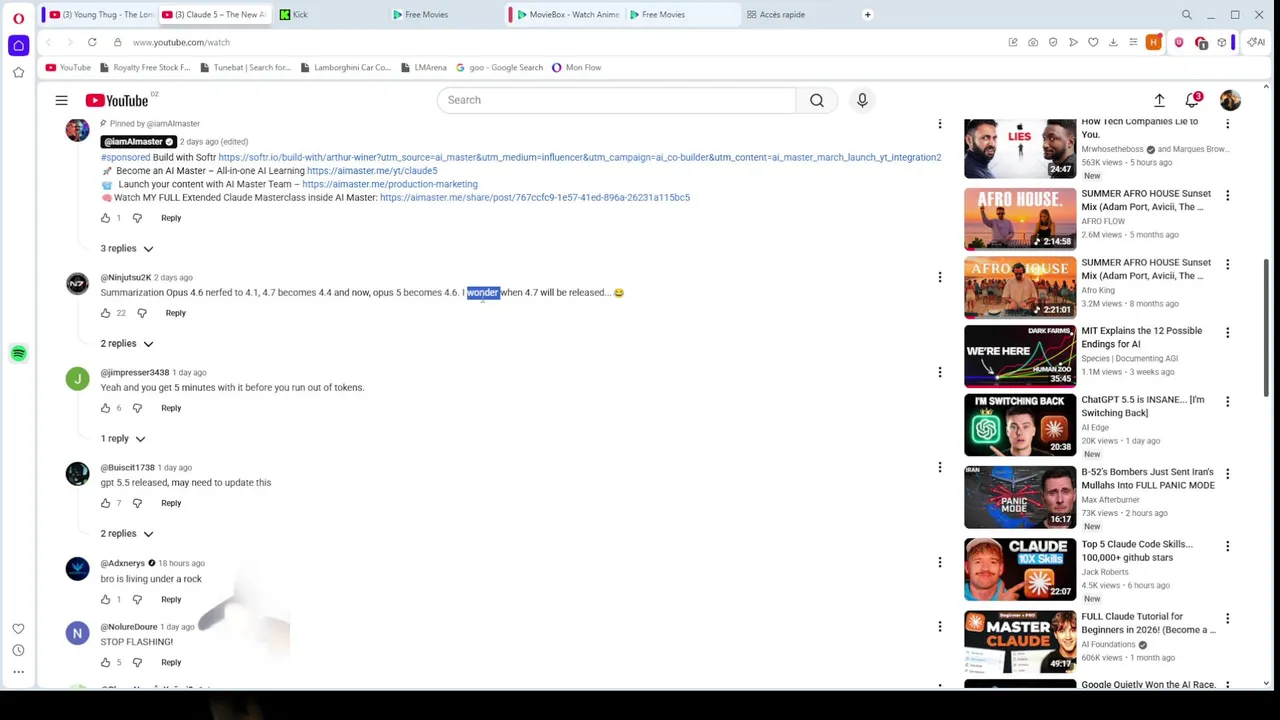Open MASTER CLAUDE tutorial video thumbnail
1280x720 pixels.
tap(1020, 641)
